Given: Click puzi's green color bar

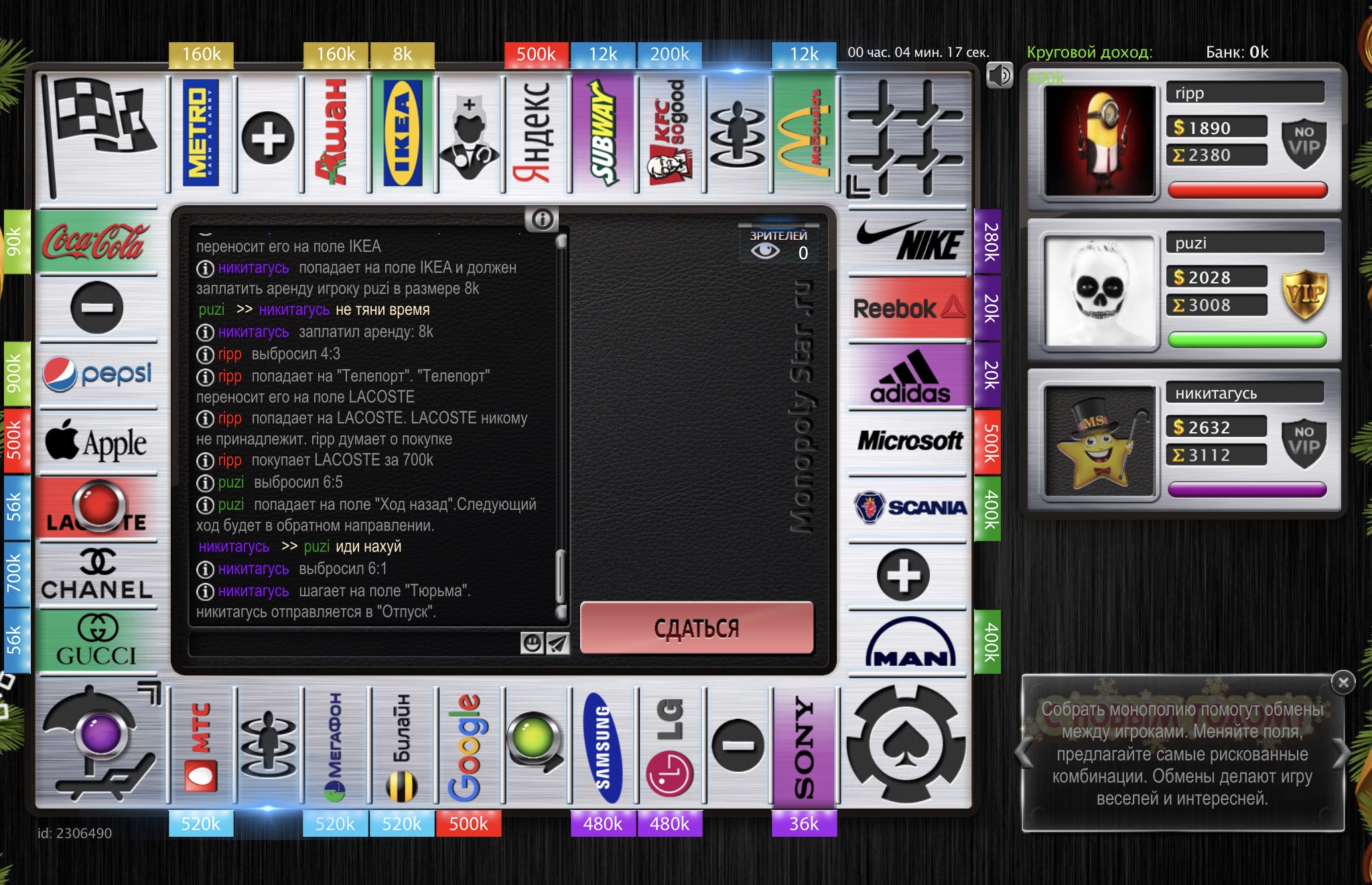Looking at the screenshot, I should point(1246,340).
